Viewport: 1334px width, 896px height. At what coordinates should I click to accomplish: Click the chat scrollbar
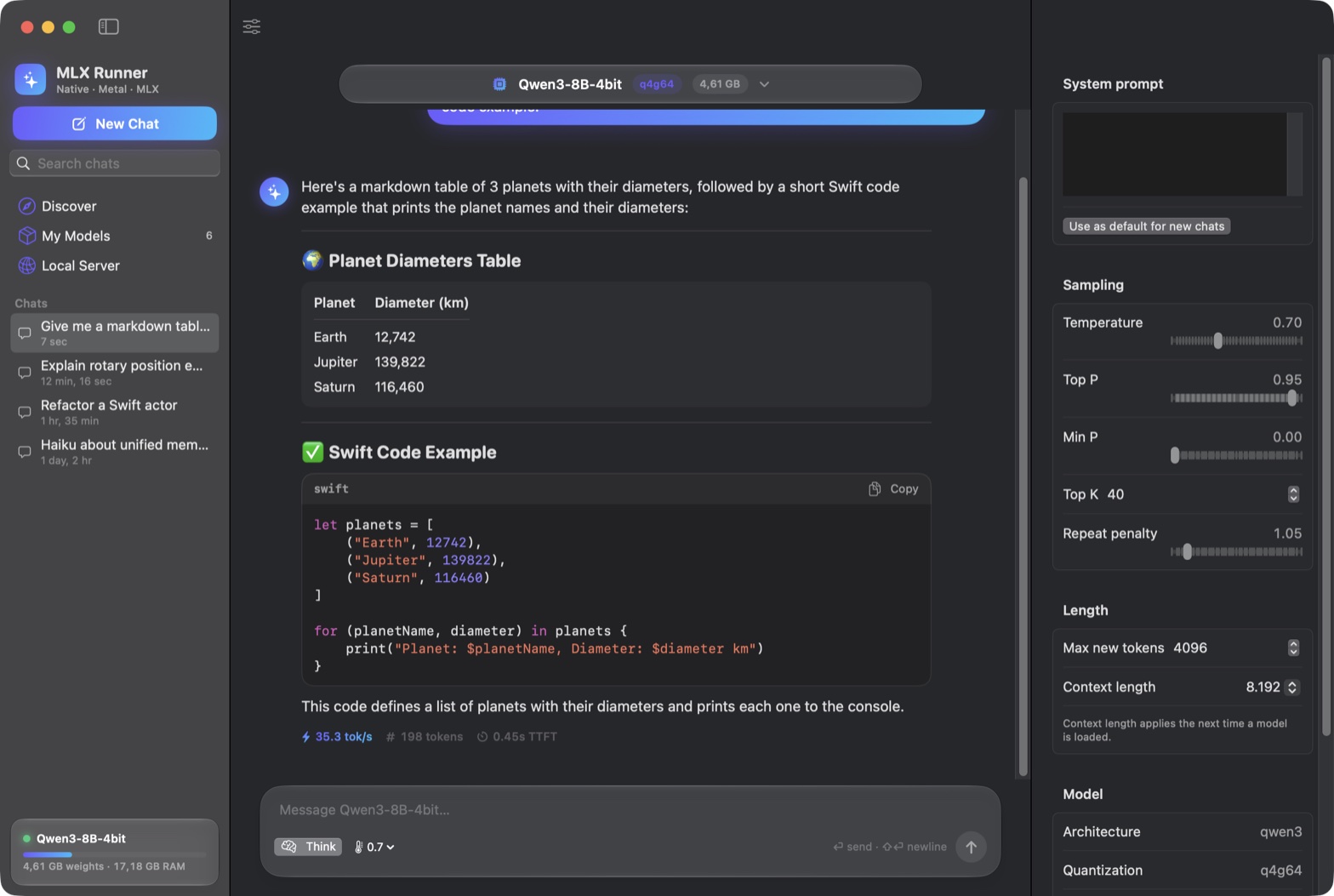1023,477
